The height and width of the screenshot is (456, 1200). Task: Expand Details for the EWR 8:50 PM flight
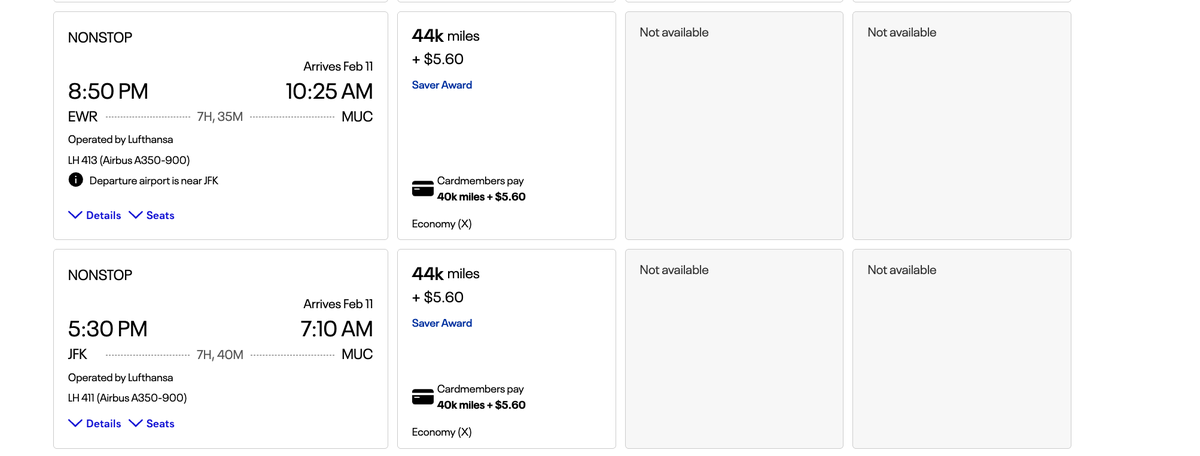click(x=95, y=215)
